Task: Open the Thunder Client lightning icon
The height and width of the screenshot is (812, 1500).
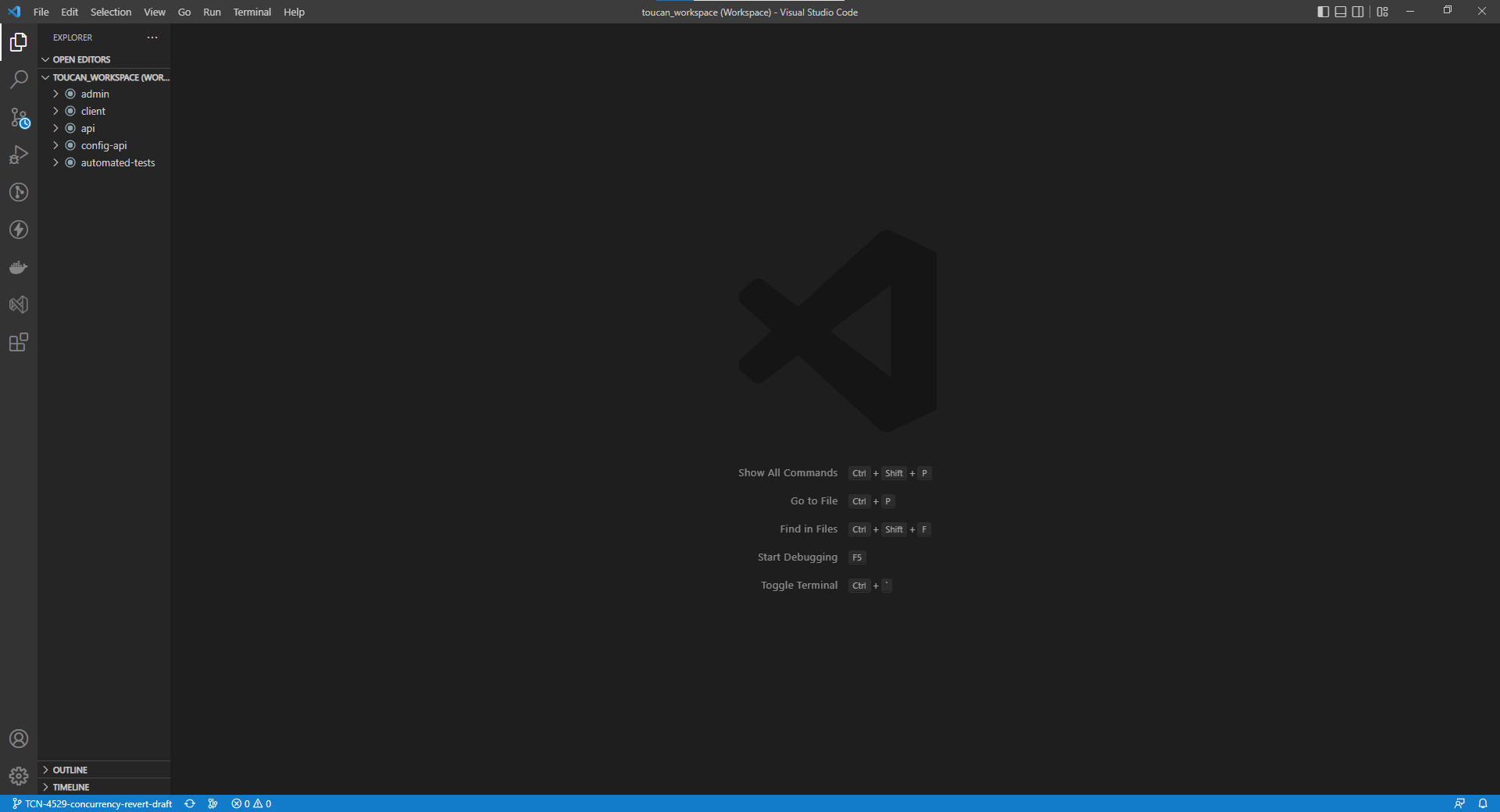Action: click(x=19, y=230)
